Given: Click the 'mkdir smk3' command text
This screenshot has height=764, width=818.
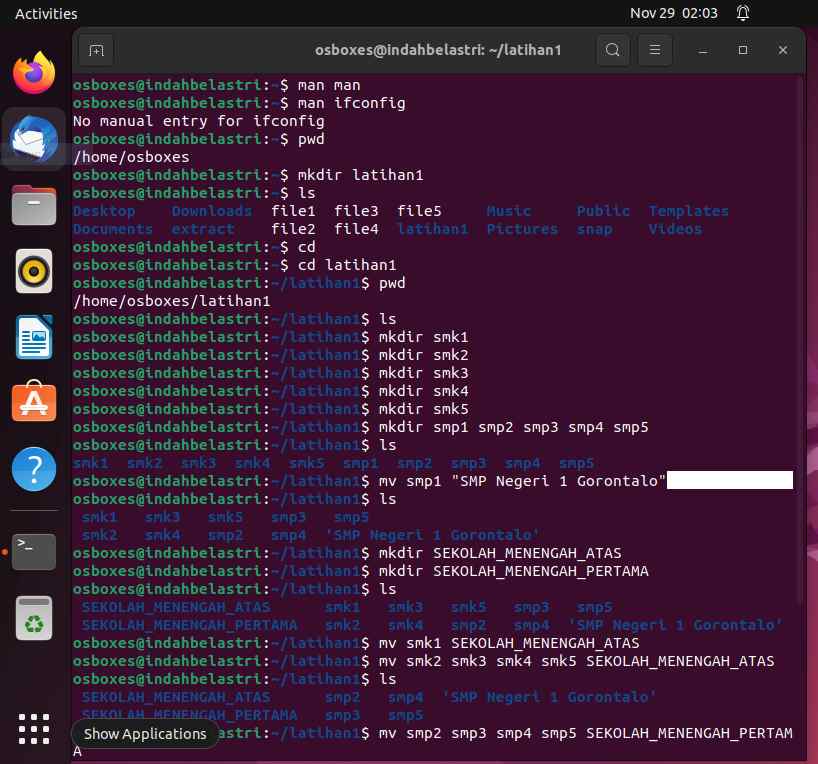Looking at the screenshot, I should click(424, 373).
